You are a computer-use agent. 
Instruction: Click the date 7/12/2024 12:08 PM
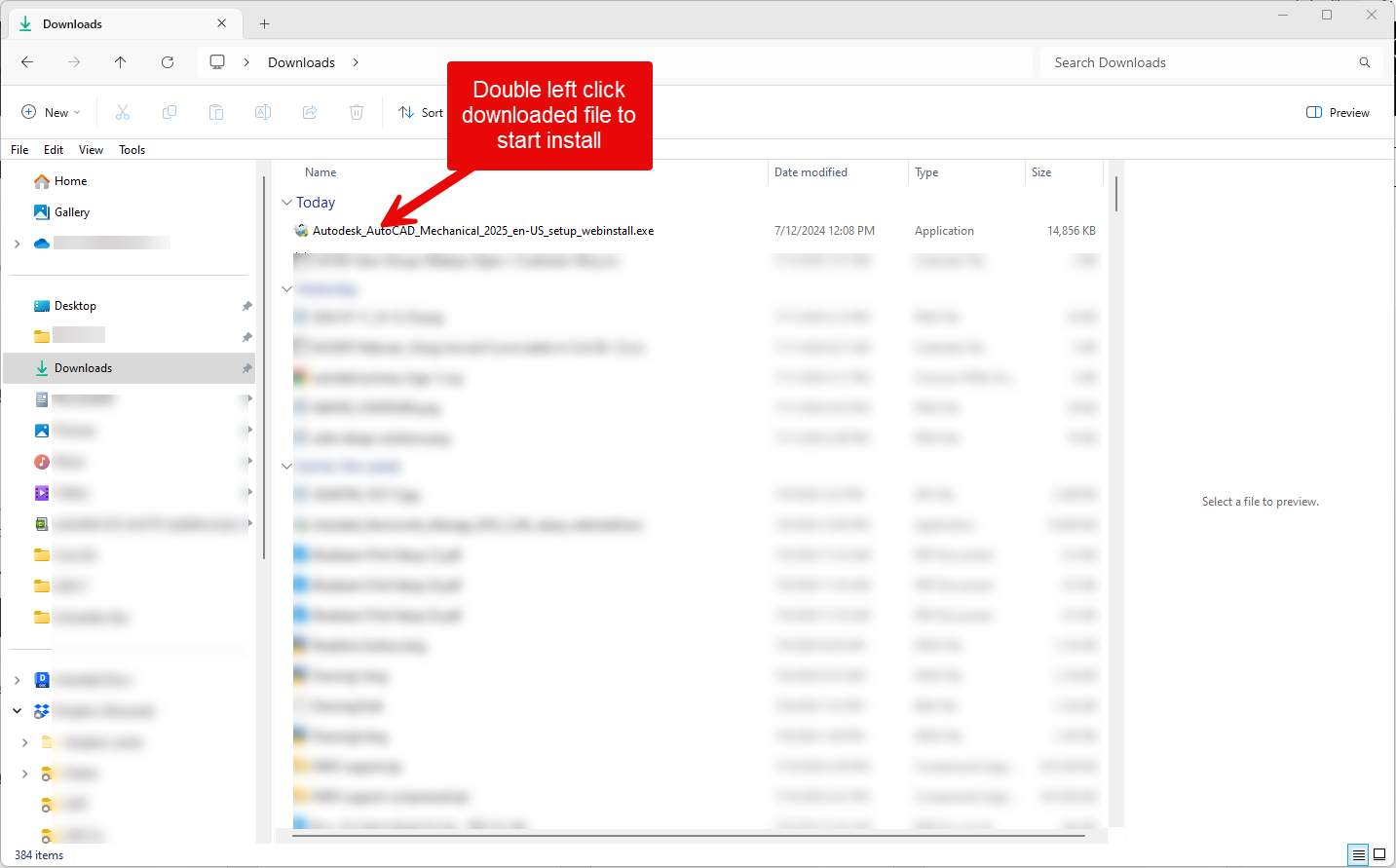[824, 231]
